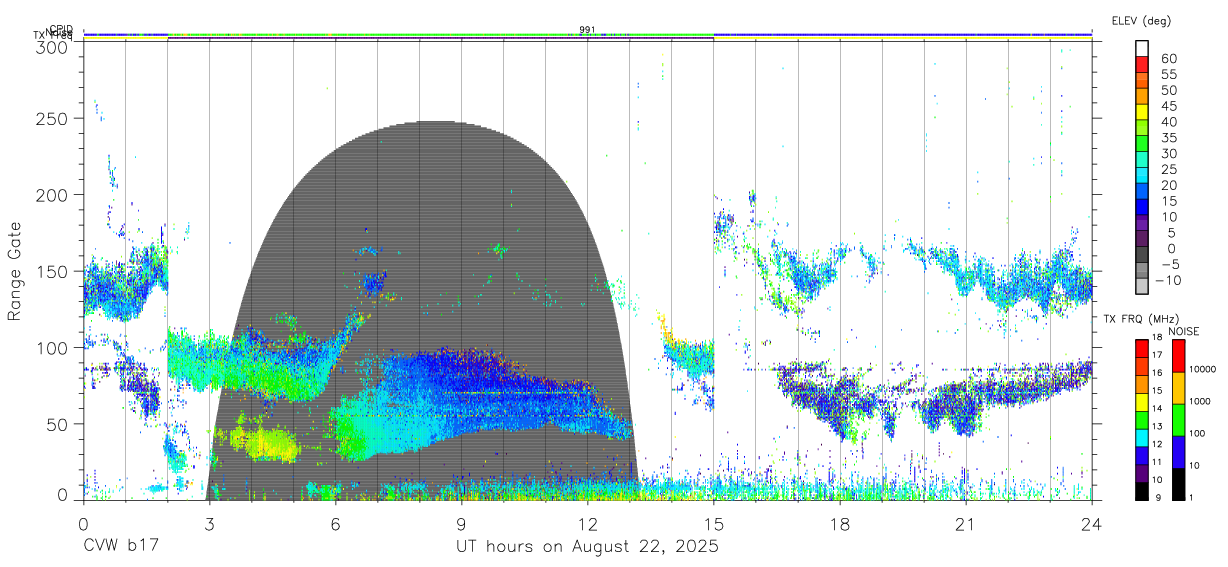Select the '100' tick label on the Range Gate axis
Image resolution: width=1228 pixels, height=567 pixels.
point(53,347)
